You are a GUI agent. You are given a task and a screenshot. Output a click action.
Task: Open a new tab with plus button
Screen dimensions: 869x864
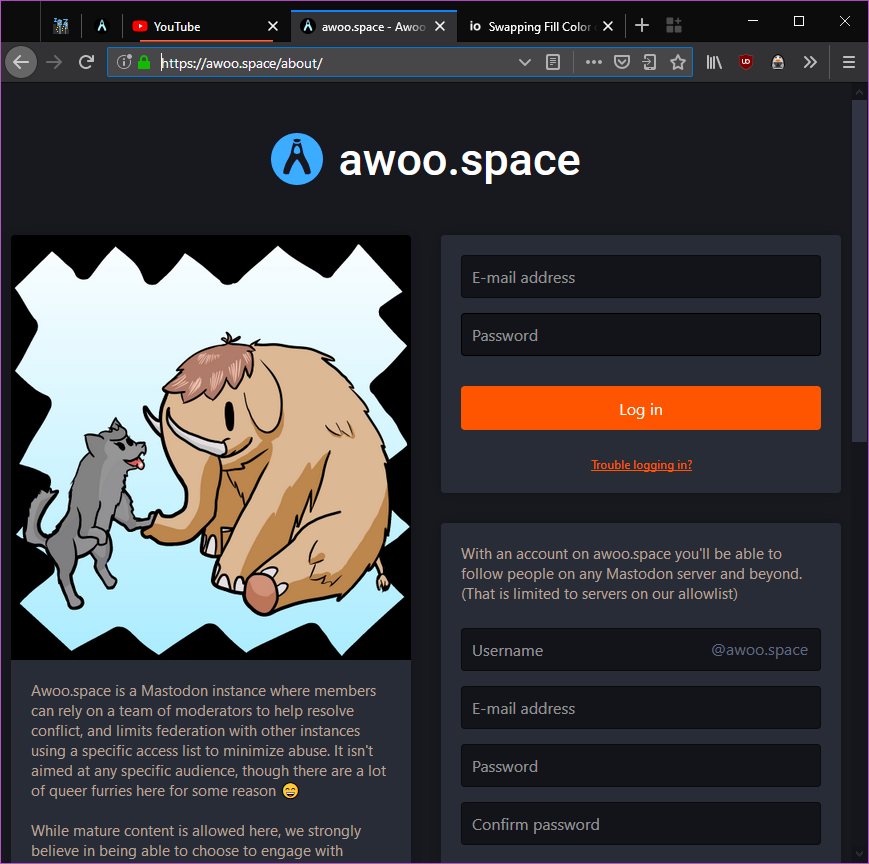[642, 26]
